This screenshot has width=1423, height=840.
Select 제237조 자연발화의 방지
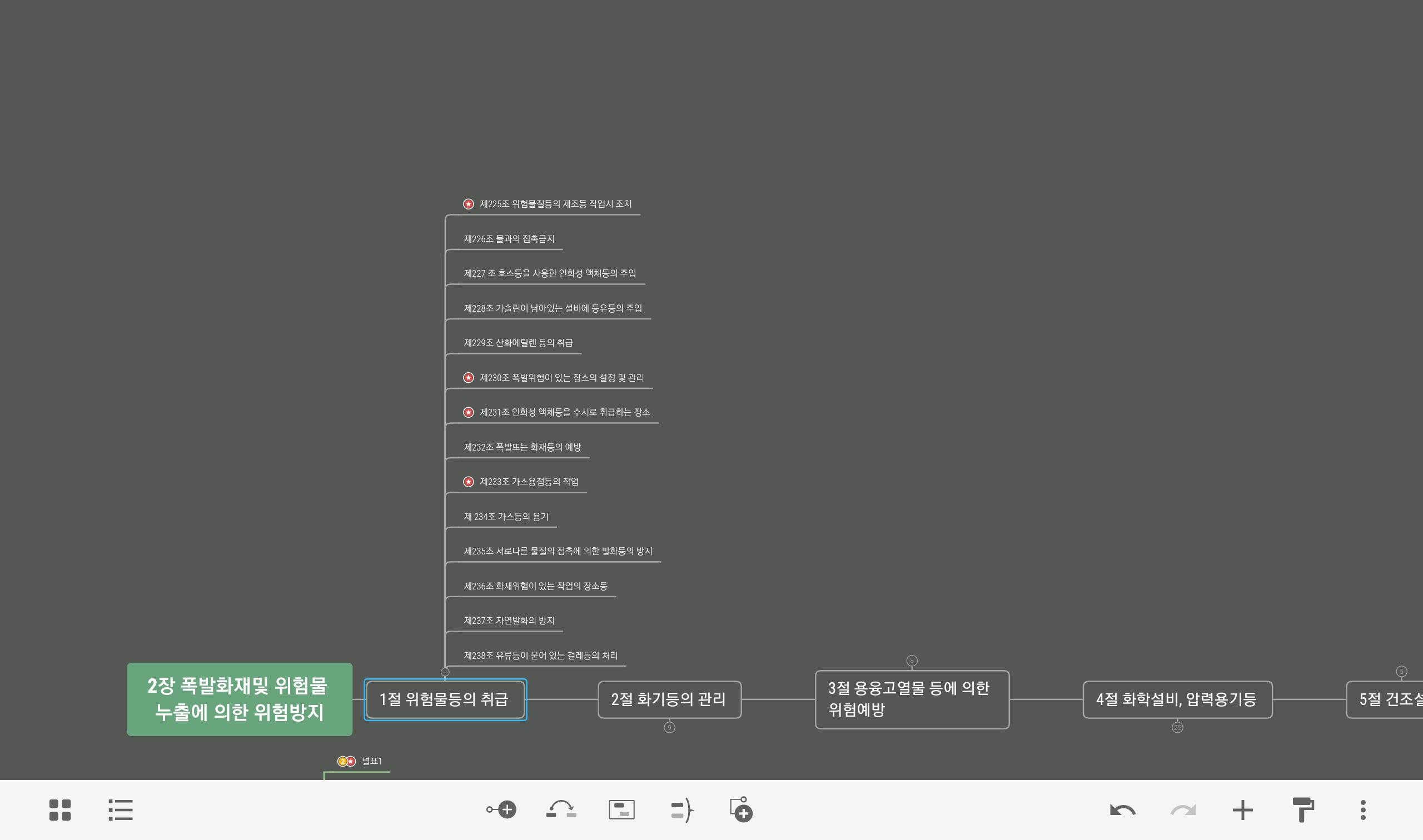pyautogui.click(x=509, y=621)
